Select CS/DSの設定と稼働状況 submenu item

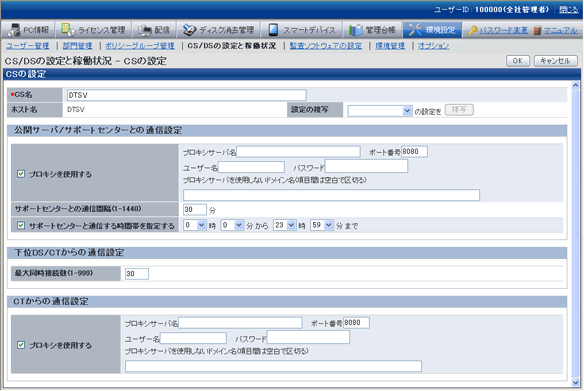tap(232, 46)
